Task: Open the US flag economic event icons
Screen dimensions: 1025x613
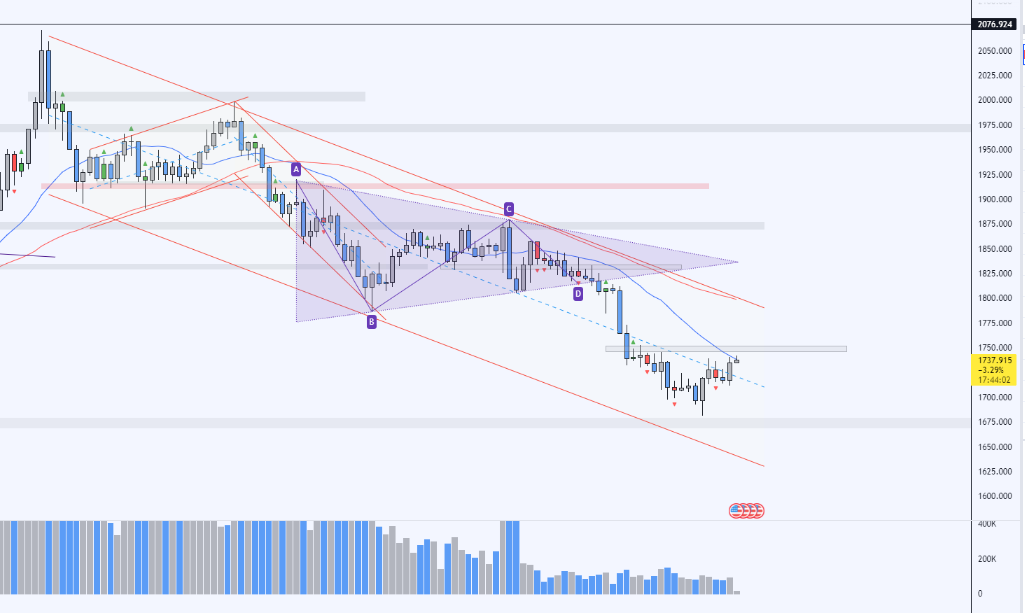Action: (746, 510)
